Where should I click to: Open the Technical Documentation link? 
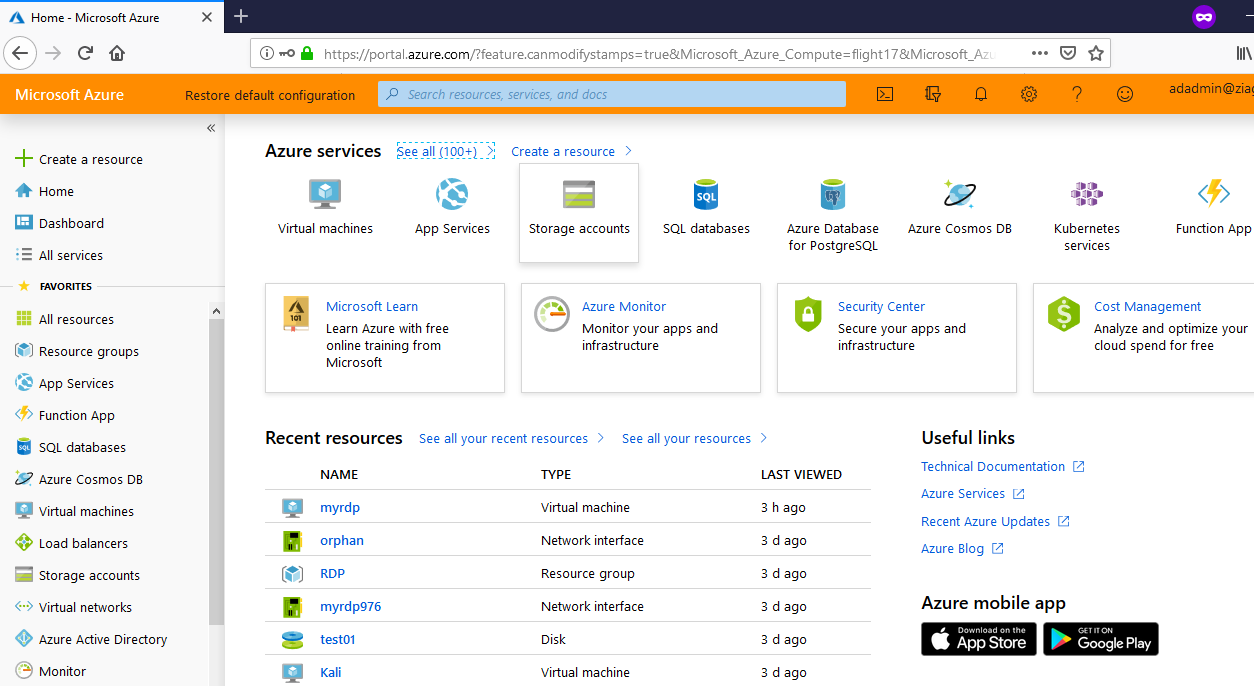994,466
